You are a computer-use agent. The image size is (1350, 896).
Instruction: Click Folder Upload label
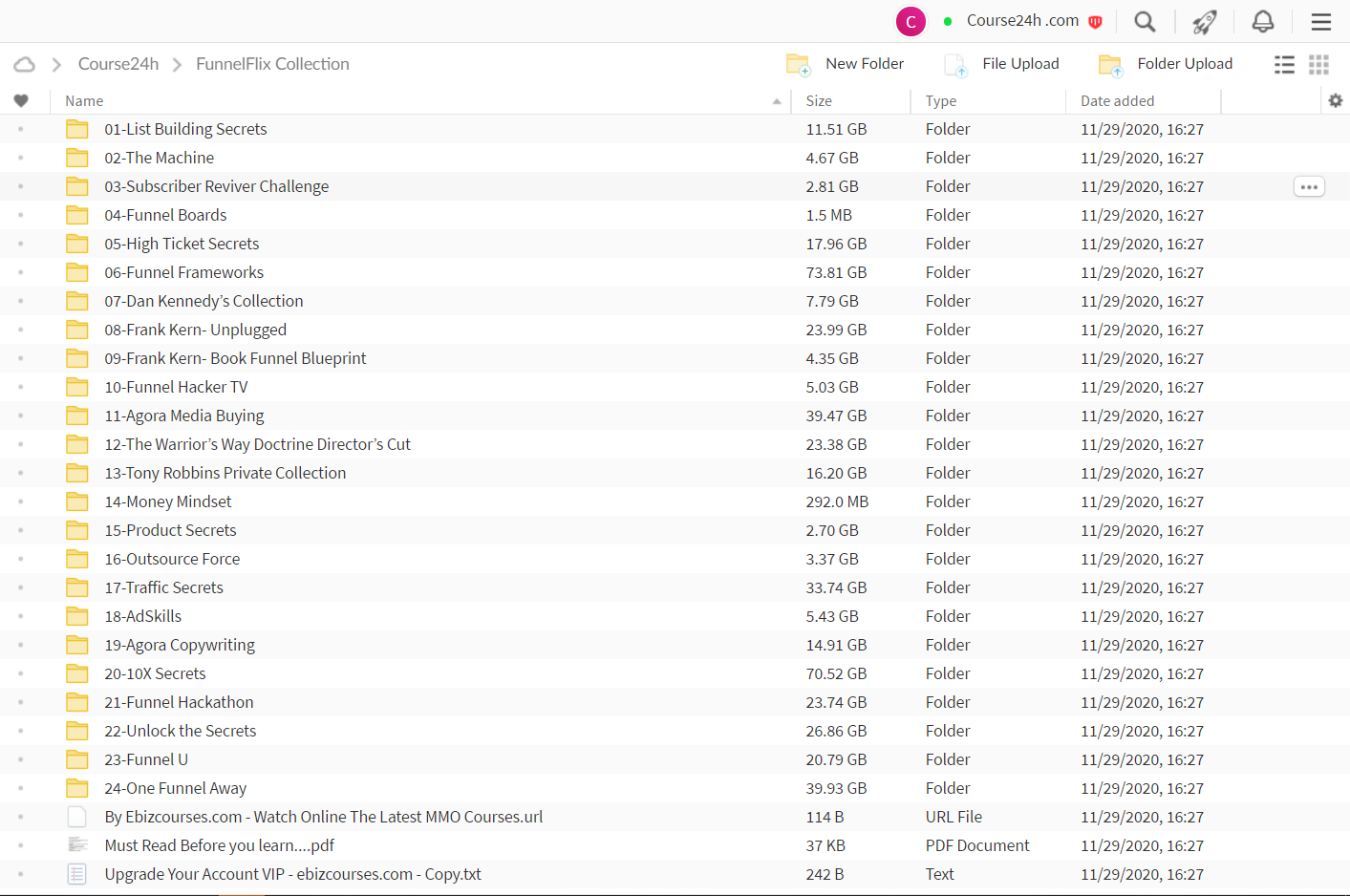[x=1185, y=64]
